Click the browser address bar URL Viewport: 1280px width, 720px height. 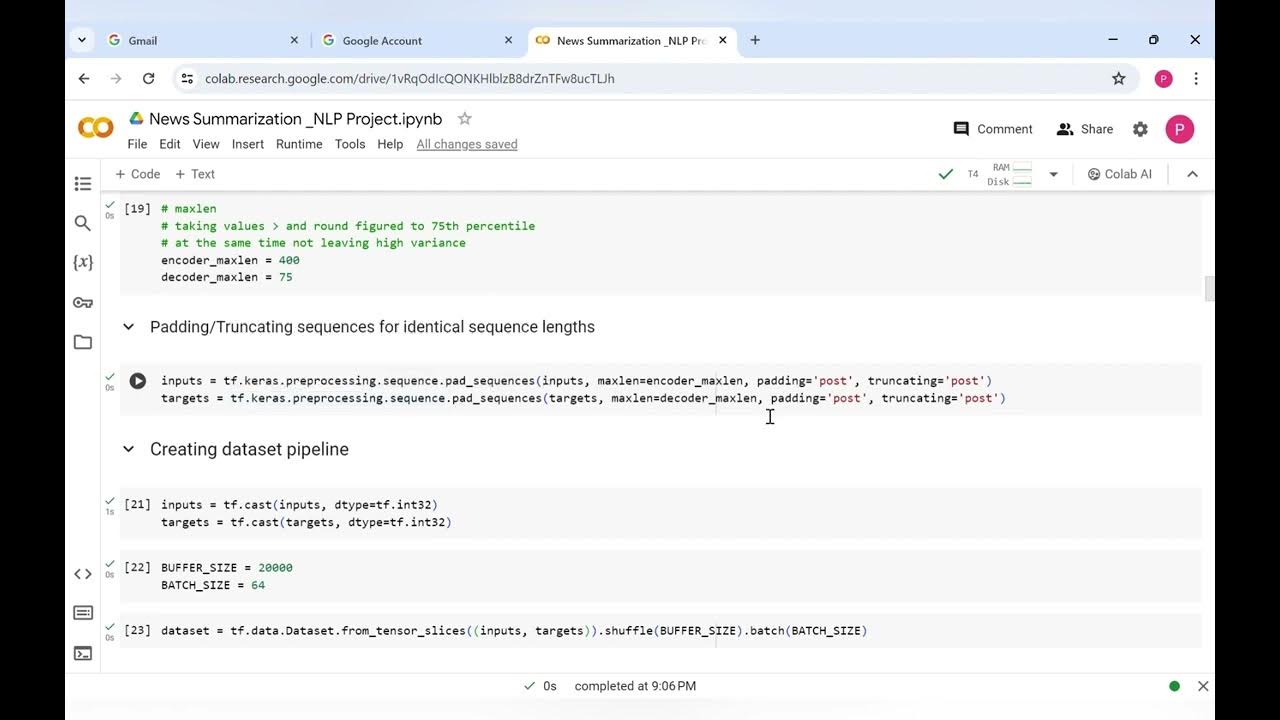[x=410, y=78]
